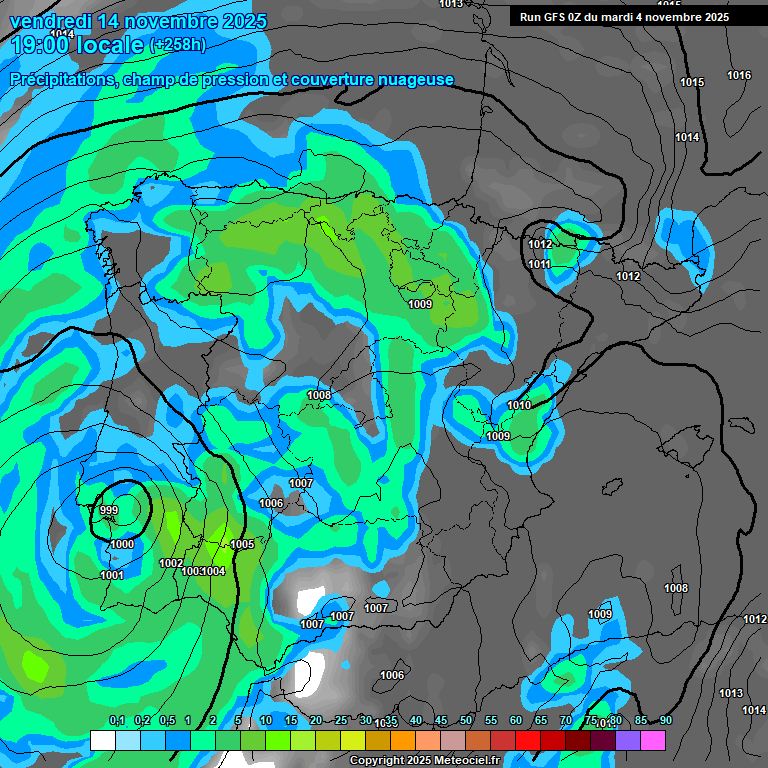This screenshot has height=768, width=768.
Task: Click the white first swatch in precipitation legend
Action: point(102,740)
